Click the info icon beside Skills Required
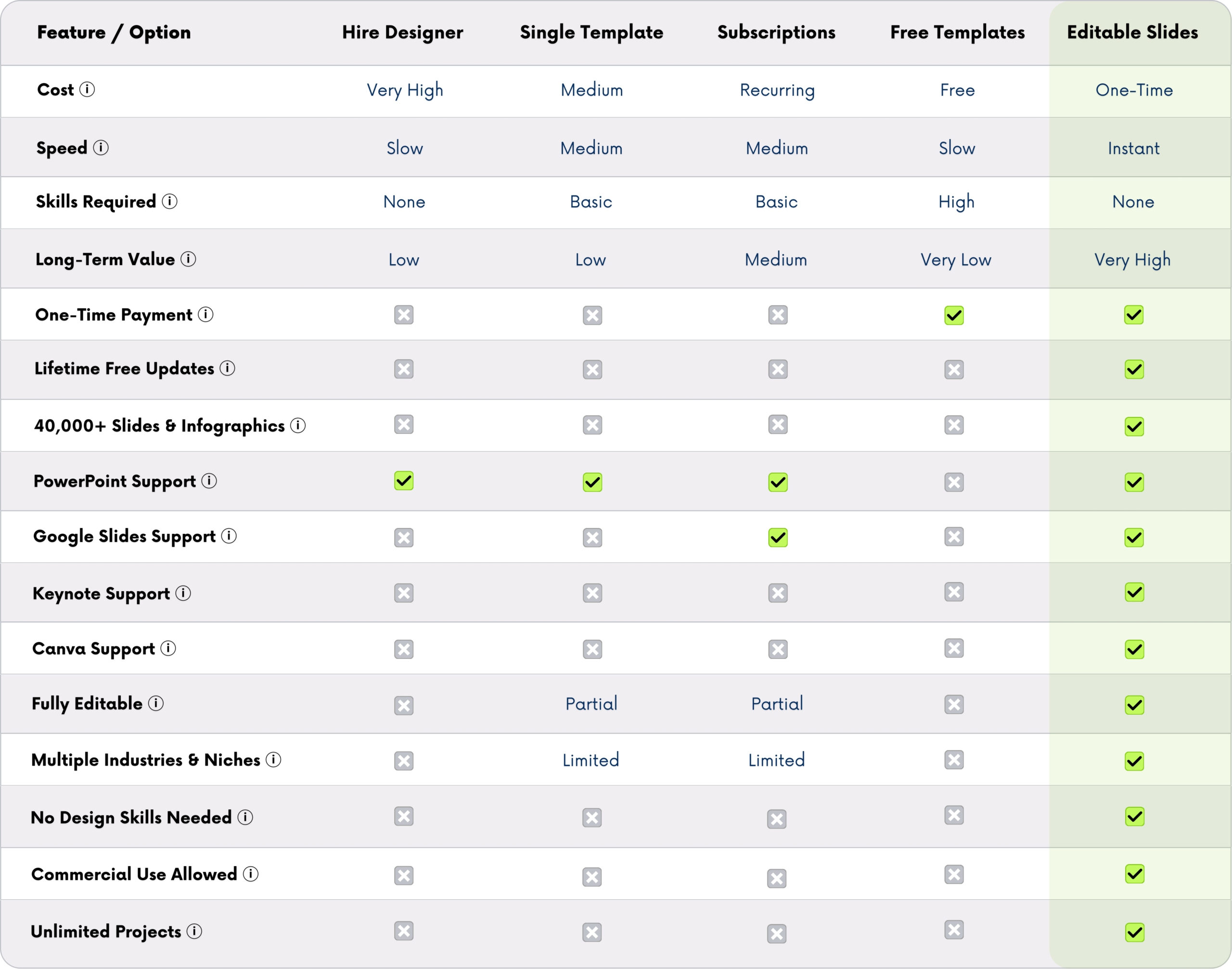The width and height of the screenshot is (1232, 969). point(169,201)
